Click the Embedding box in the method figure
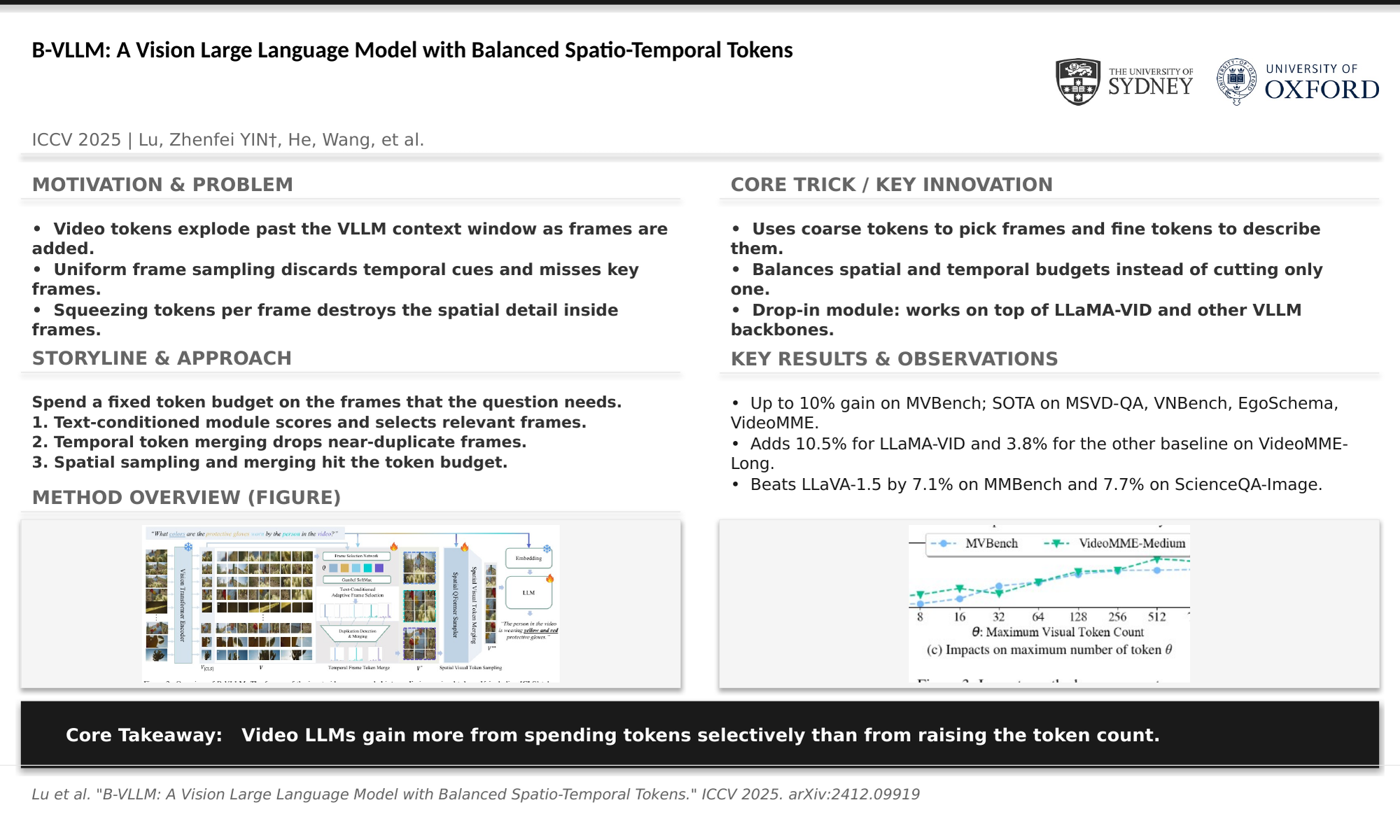The image size is (1400, 840). [x=528, y=558]
